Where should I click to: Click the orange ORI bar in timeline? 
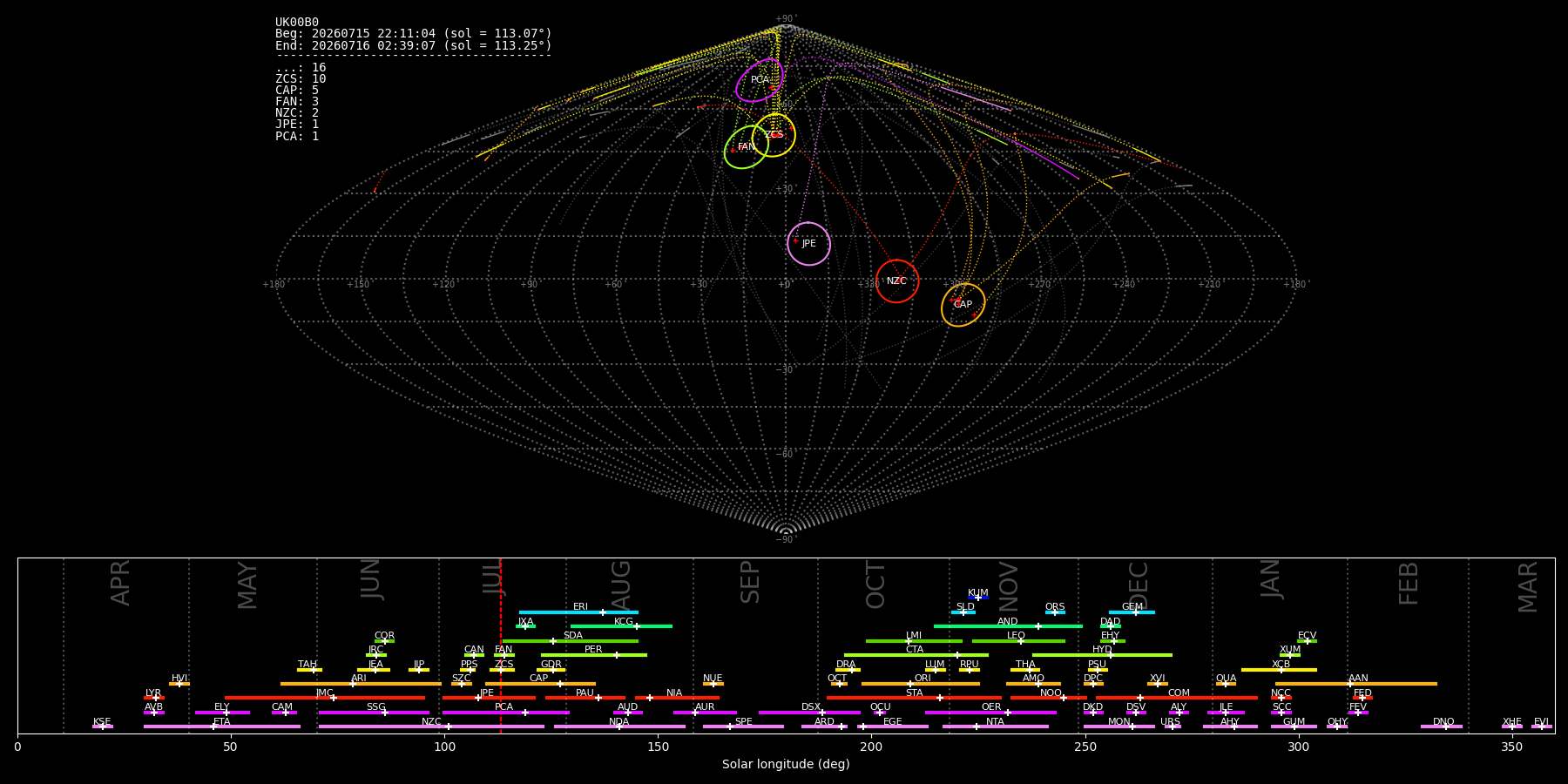click(921, 684)
